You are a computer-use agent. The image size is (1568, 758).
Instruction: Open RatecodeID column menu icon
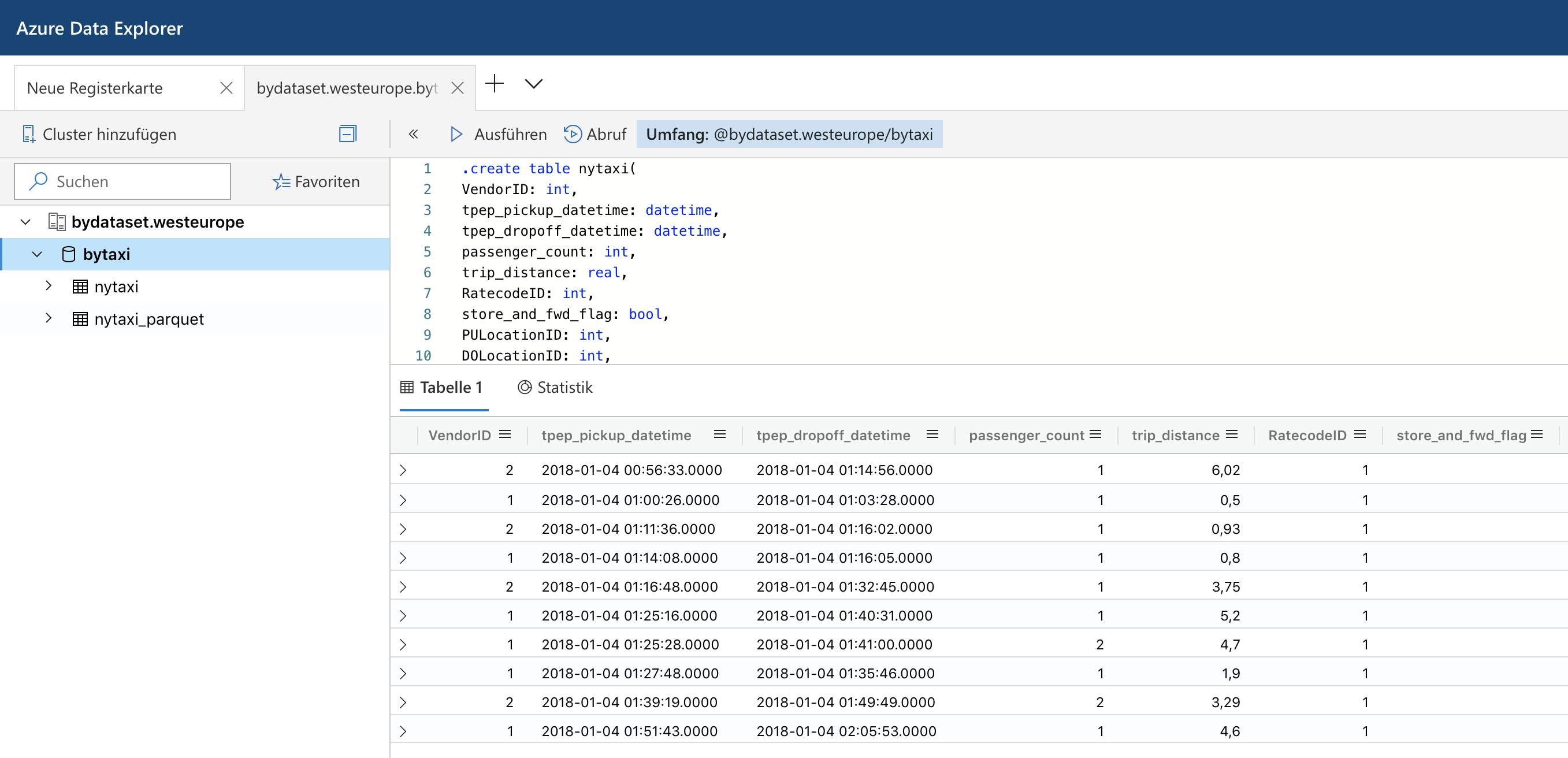1360,434
